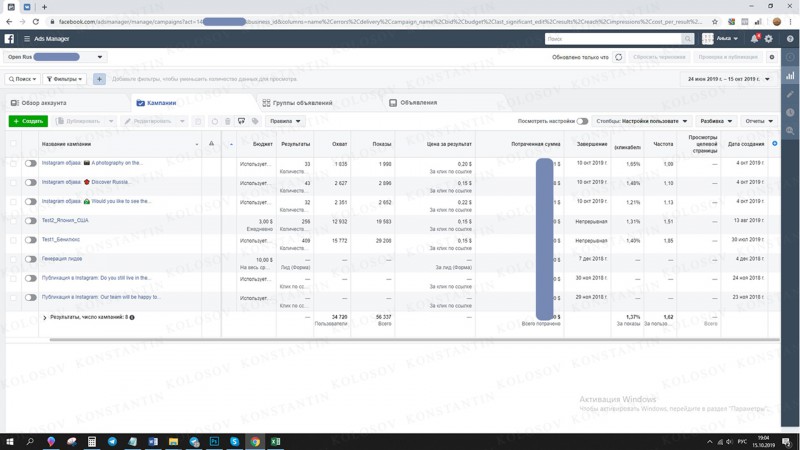The height and width of the screenshot is (450, 800).
Task: Expand the campaign results summary row chevron
Action: (44, 318)
